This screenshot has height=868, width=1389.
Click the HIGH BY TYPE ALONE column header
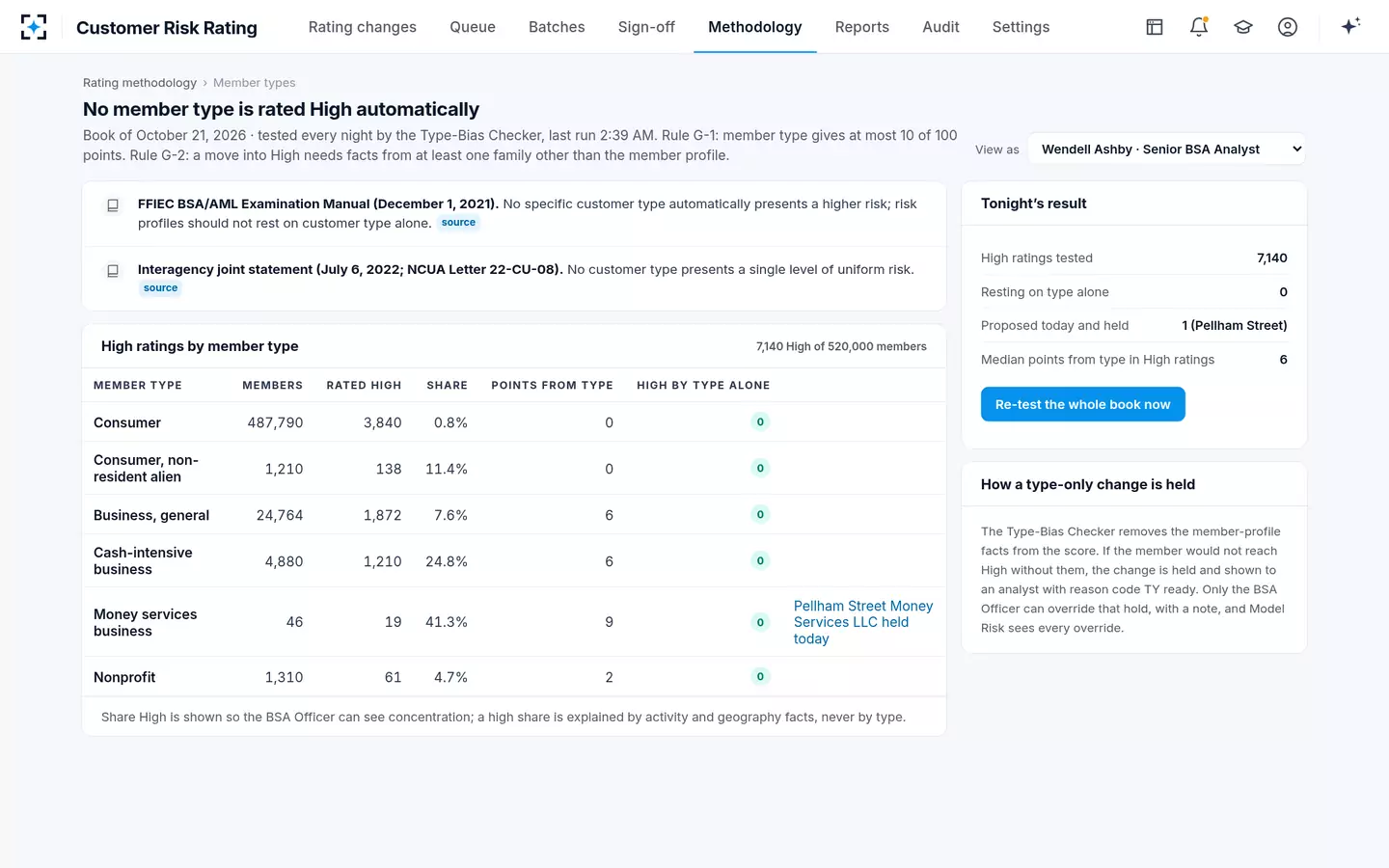(x=703, y=385)
